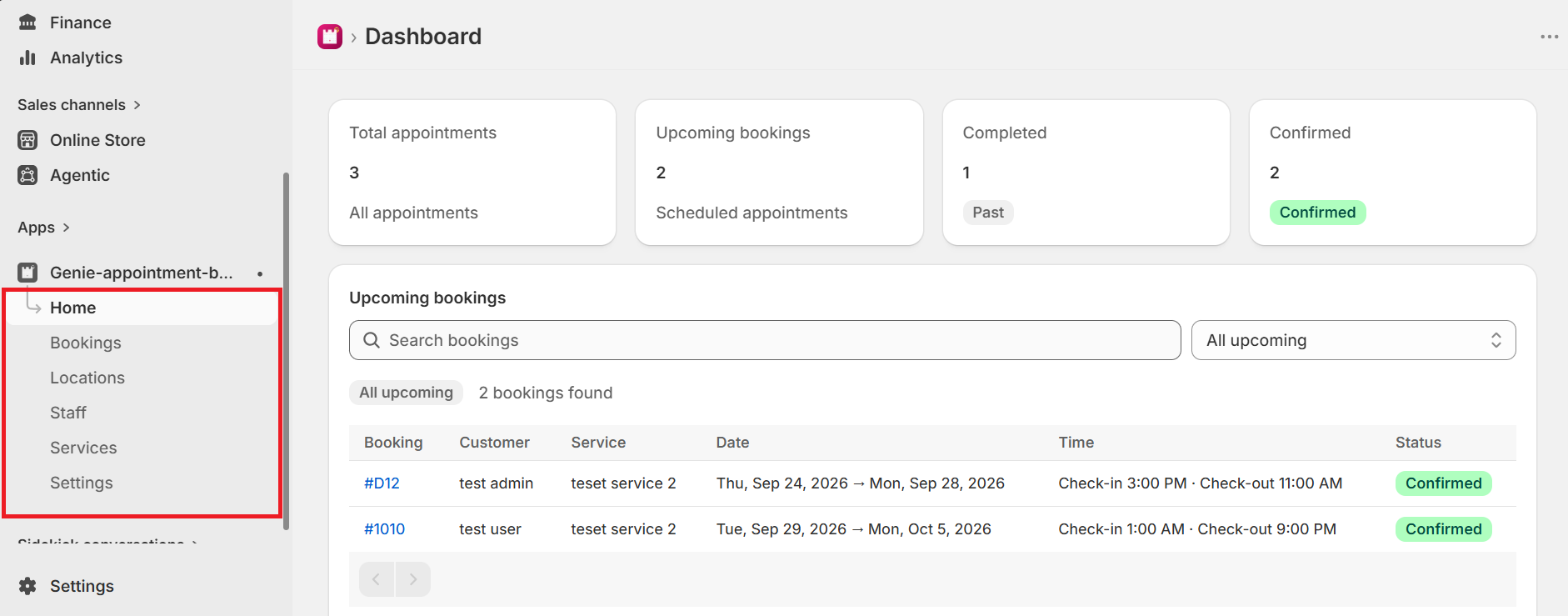Click the 2 bookings found text
Viewport: 1568px width, 616px height.
546,393
